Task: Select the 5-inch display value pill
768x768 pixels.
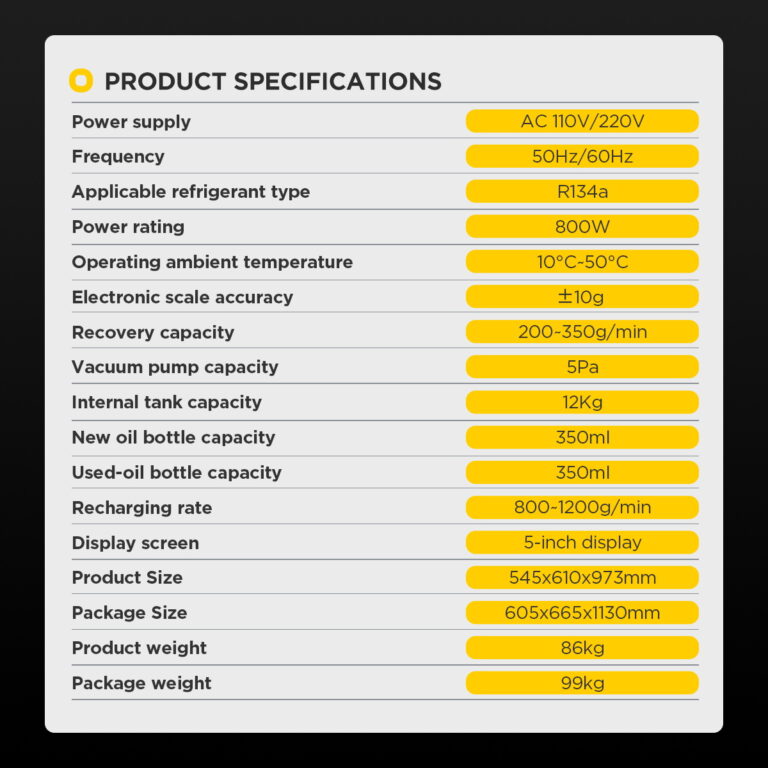Action: [582, 543]
